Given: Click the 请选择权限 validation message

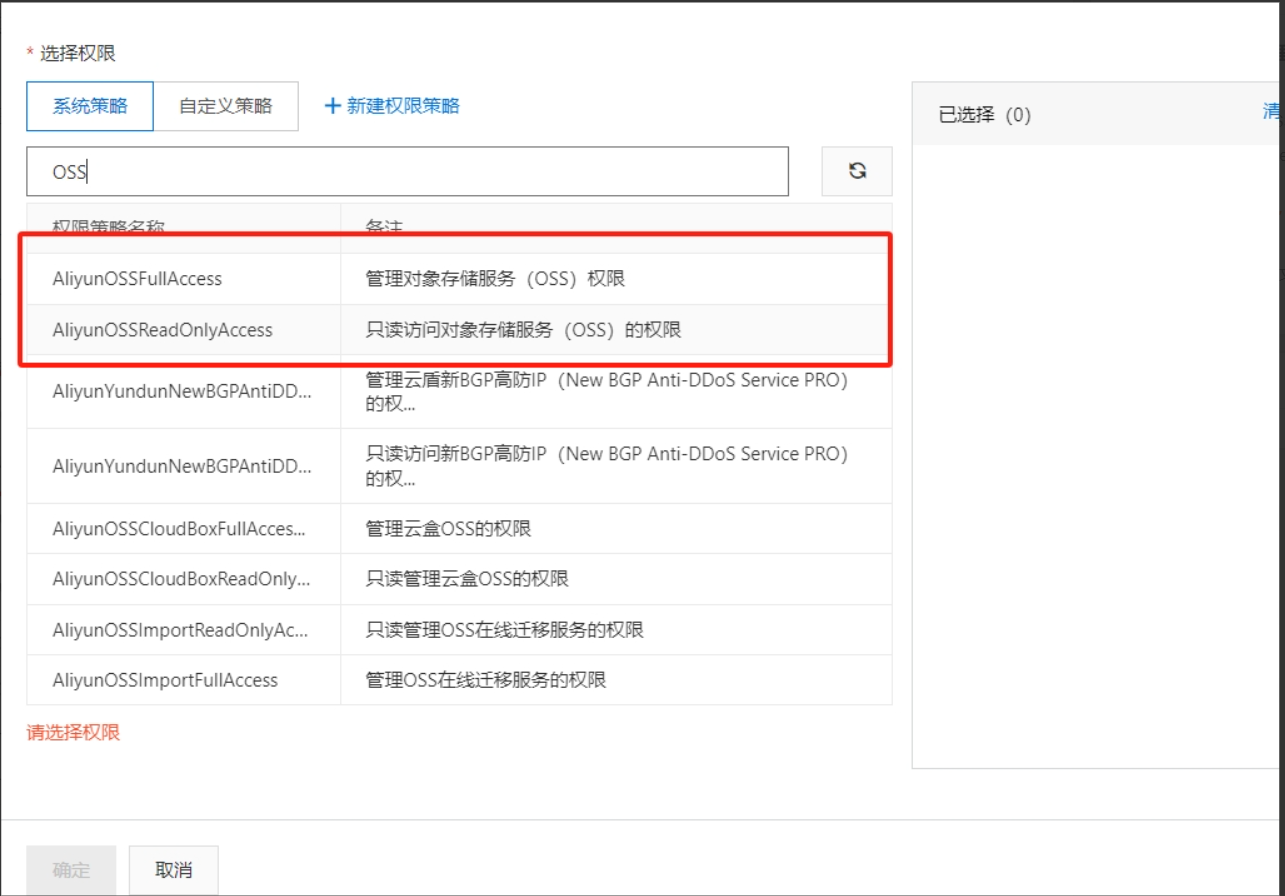Looking at the screenshot, I should [73, 732].
